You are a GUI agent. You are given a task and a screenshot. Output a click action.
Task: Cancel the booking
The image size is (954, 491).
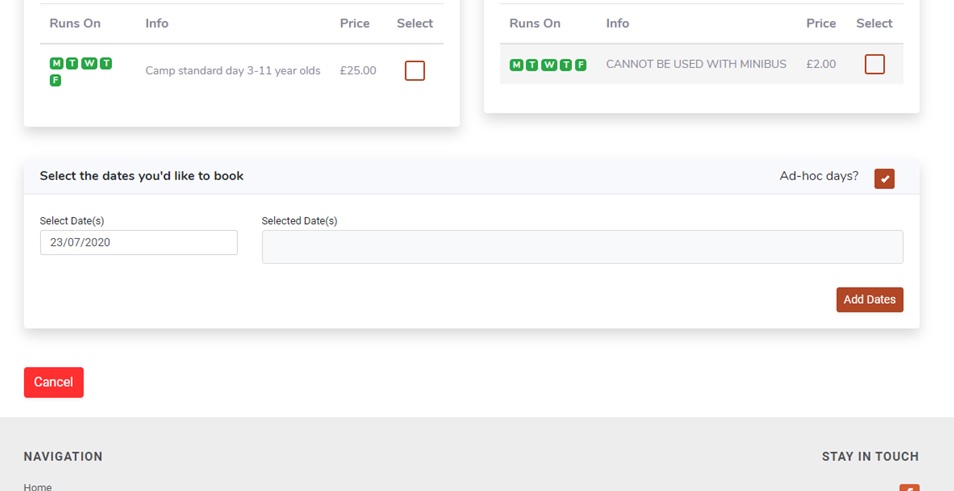(54, 382)
